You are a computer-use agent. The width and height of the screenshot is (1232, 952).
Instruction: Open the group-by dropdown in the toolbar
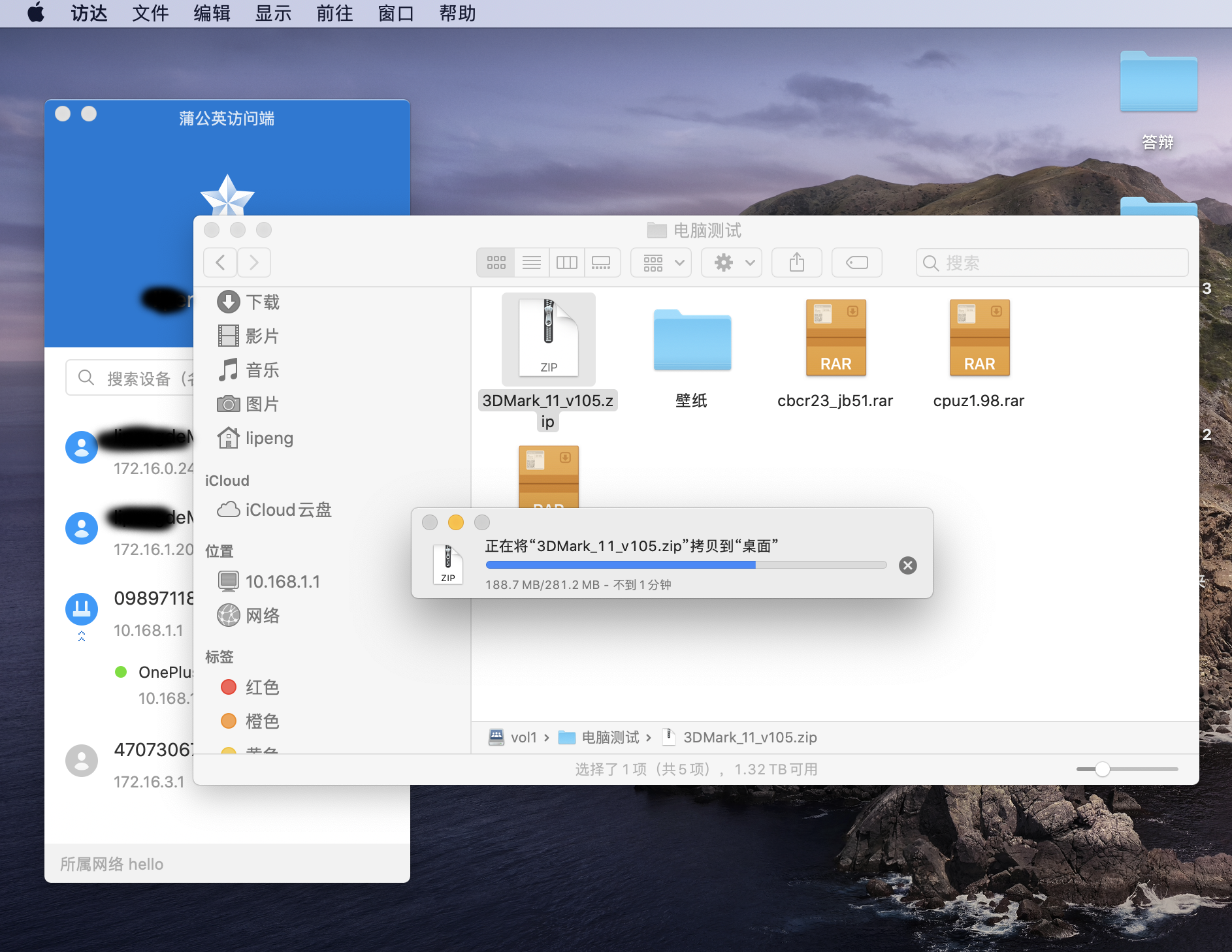tap(660, 262)
